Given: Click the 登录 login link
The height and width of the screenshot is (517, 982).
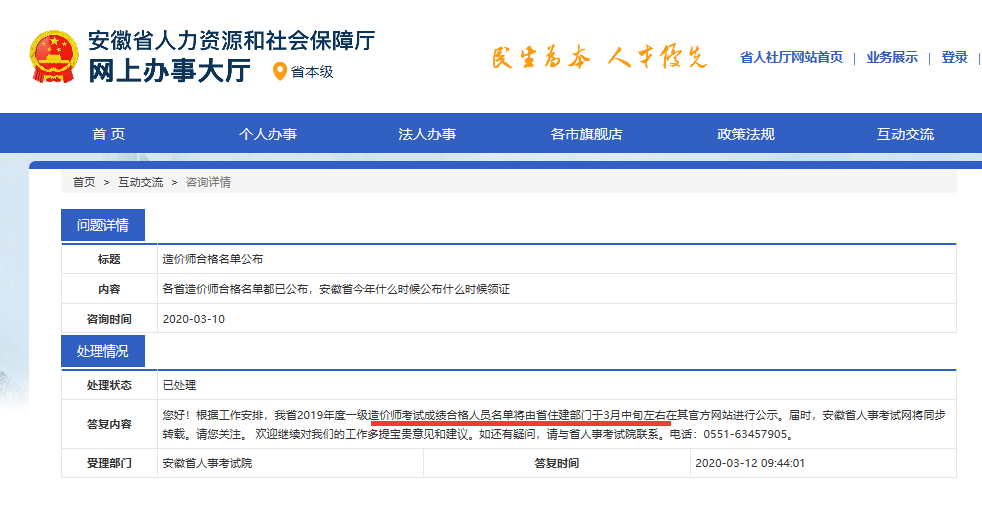Looking at the screenshot, I should pyautogui.click(x=955, y=58).
